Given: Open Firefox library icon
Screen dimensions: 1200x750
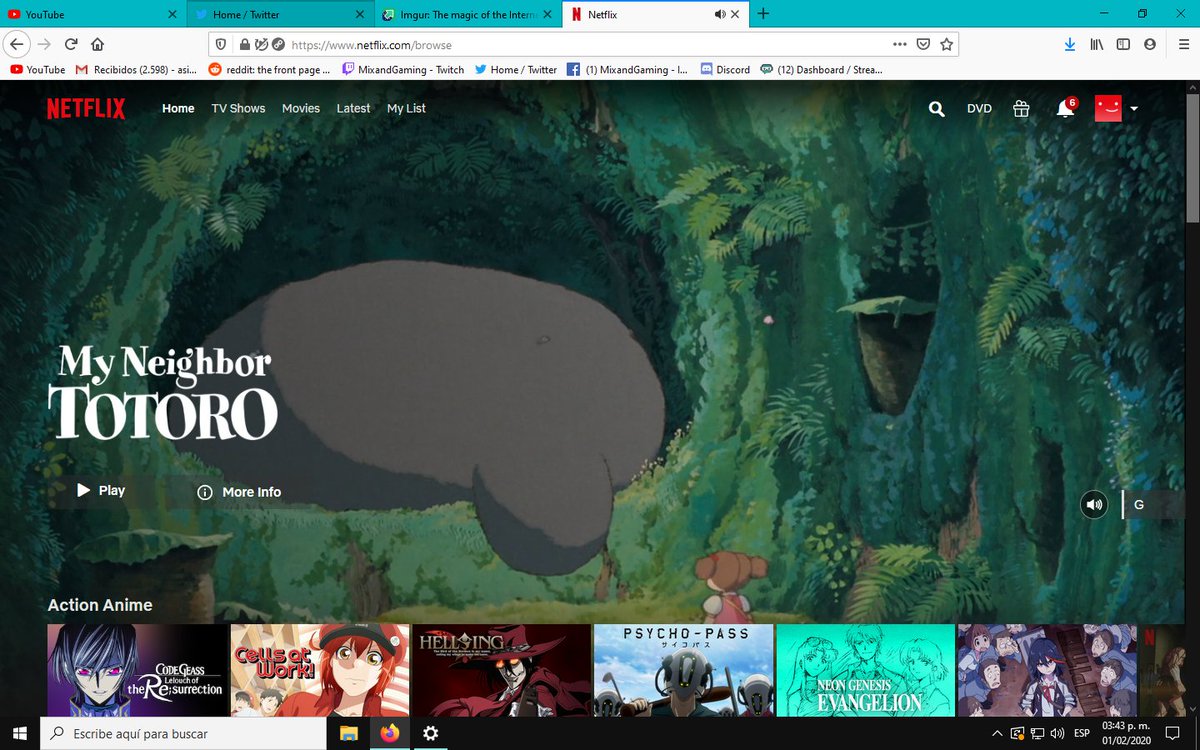Looking at the screenshot, I should click(1097, 44).
